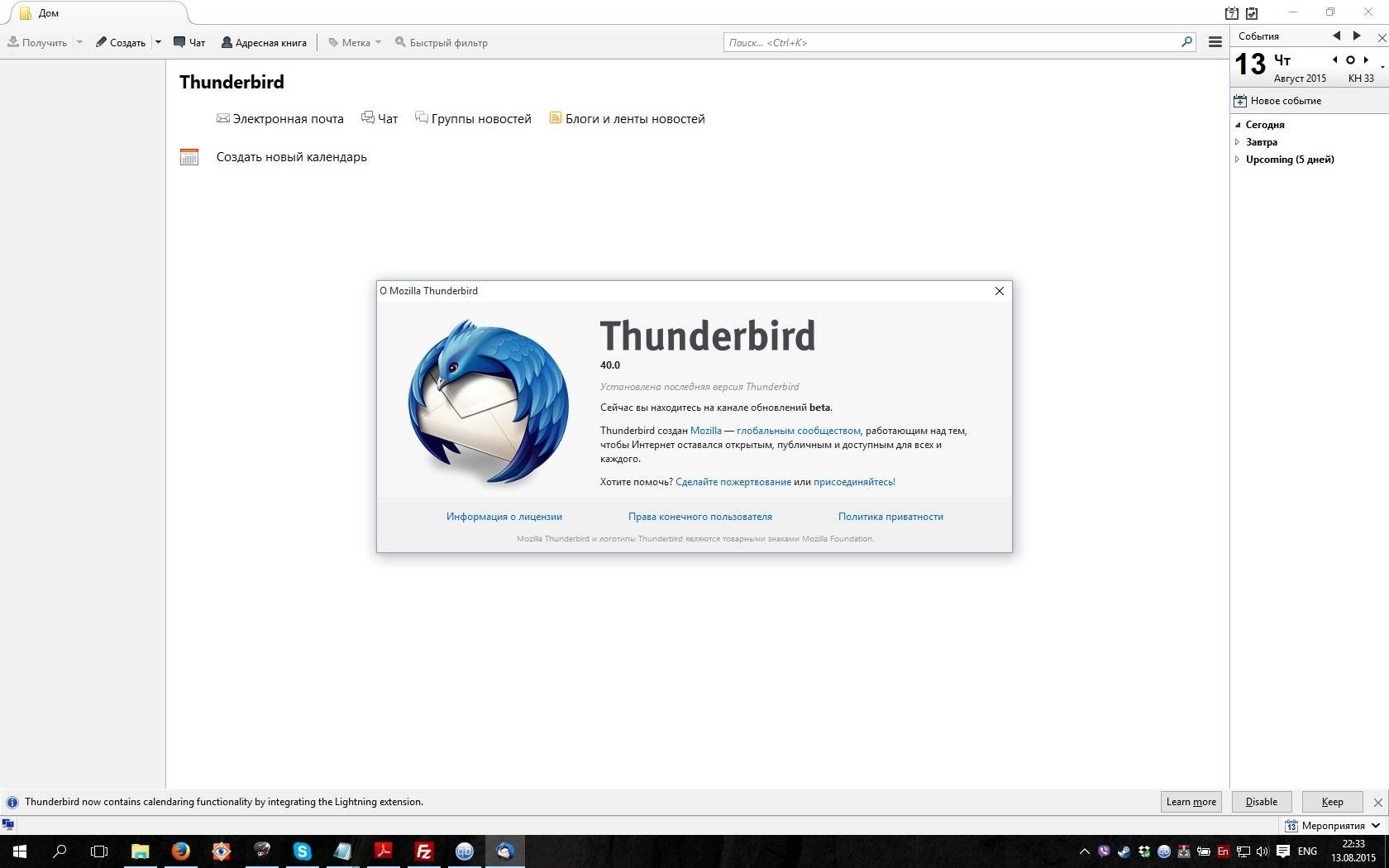Set up Блоги и ленты новостей feeds
Viewport: 1389px width, 868px height.
pos(627,119)
